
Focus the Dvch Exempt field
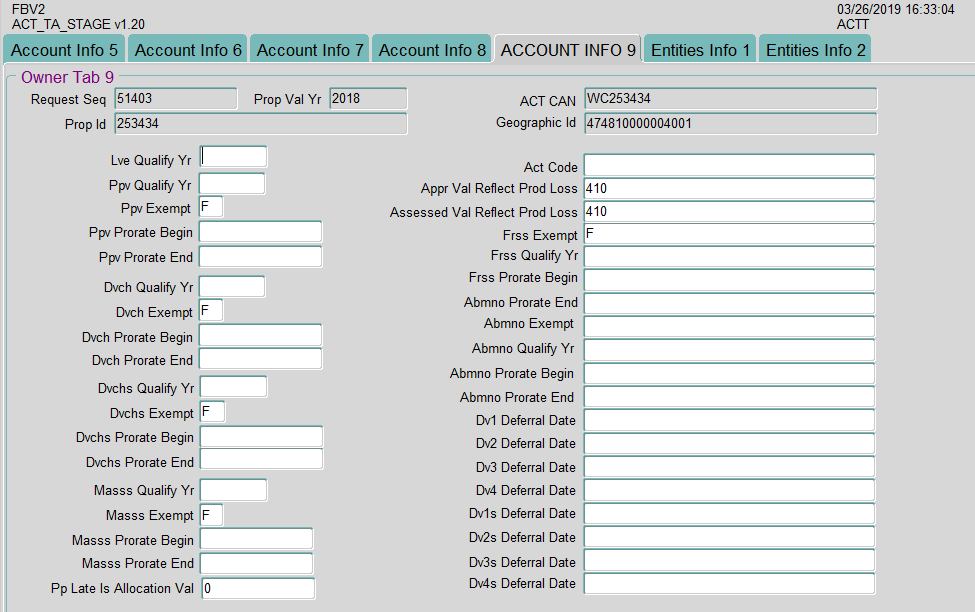(211, 311)
